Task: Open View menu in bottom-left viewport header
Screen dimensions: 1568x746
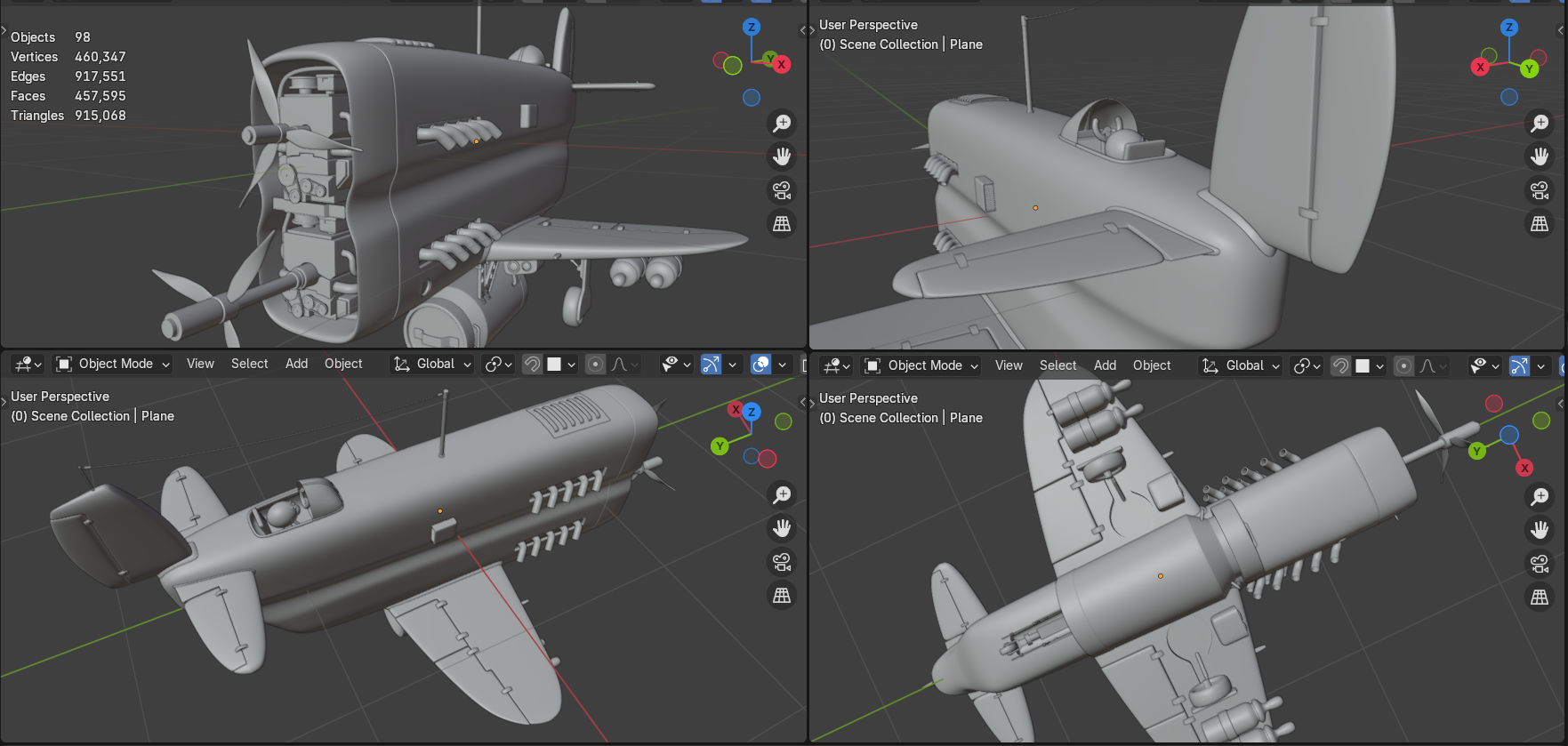Action: tap(200, 364)
